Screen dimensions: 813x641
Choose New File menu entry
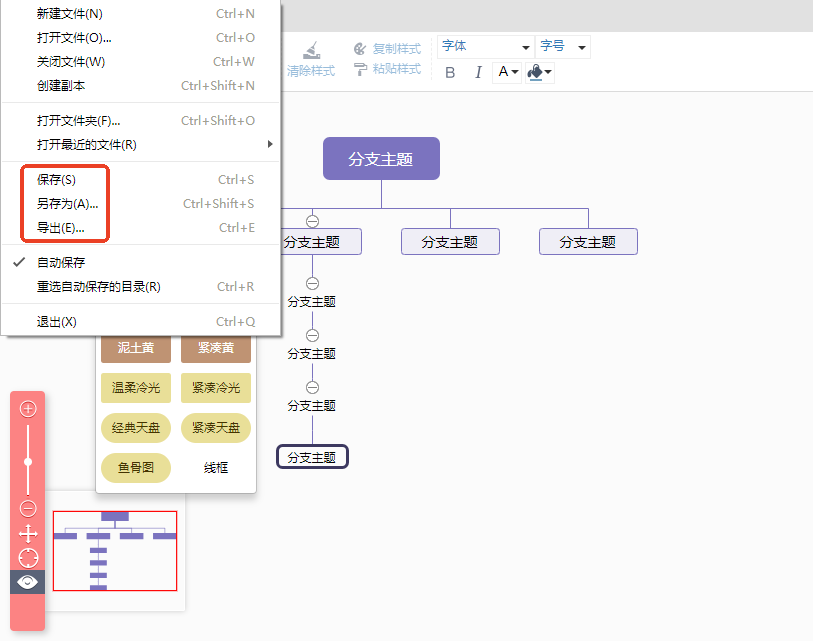click(141, 13)
